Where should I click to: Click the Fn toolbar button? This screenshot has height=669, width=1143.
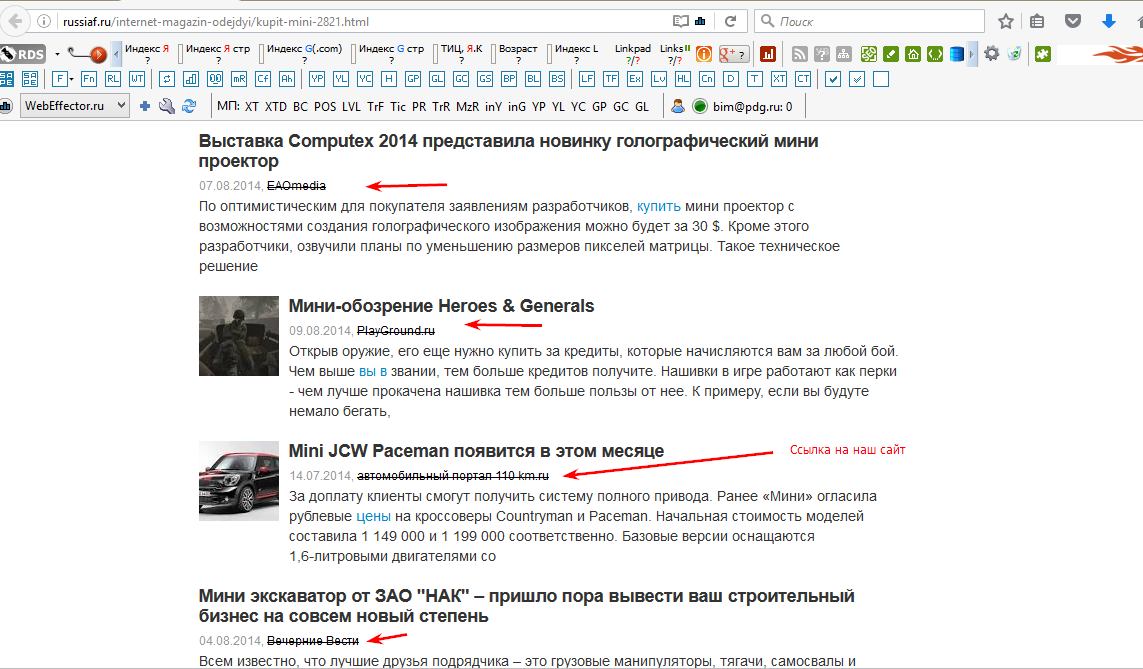(x=89, y=79)
